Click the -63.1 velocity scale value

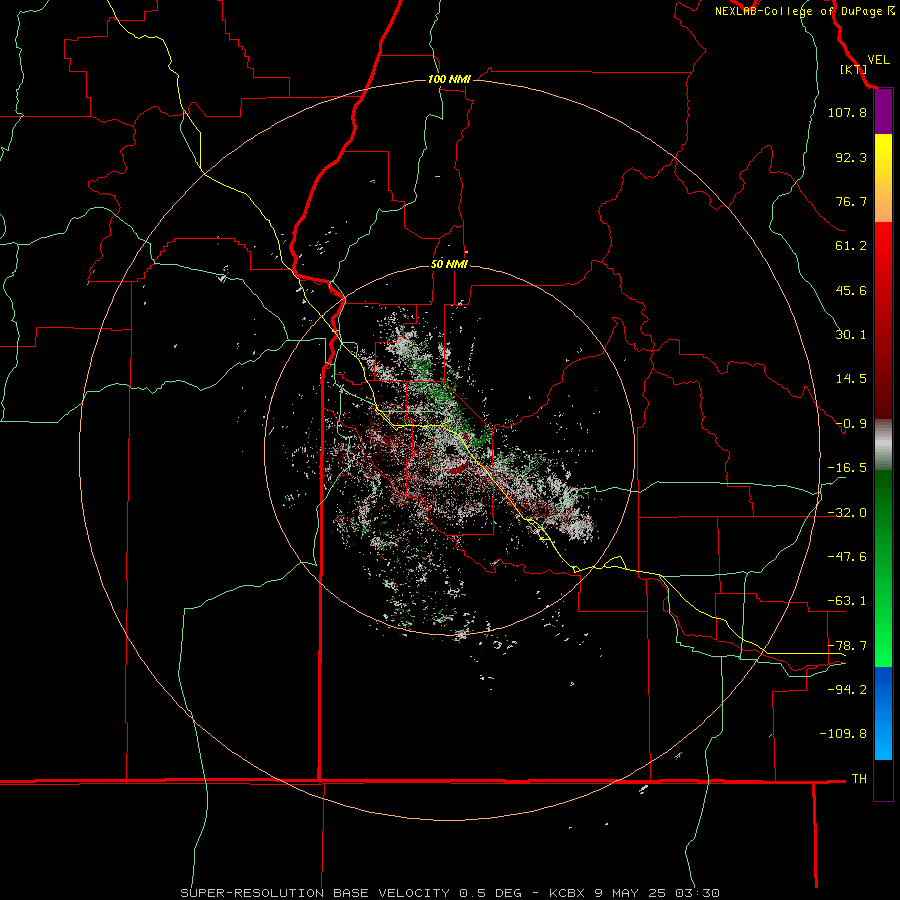[x=847, y=601]
